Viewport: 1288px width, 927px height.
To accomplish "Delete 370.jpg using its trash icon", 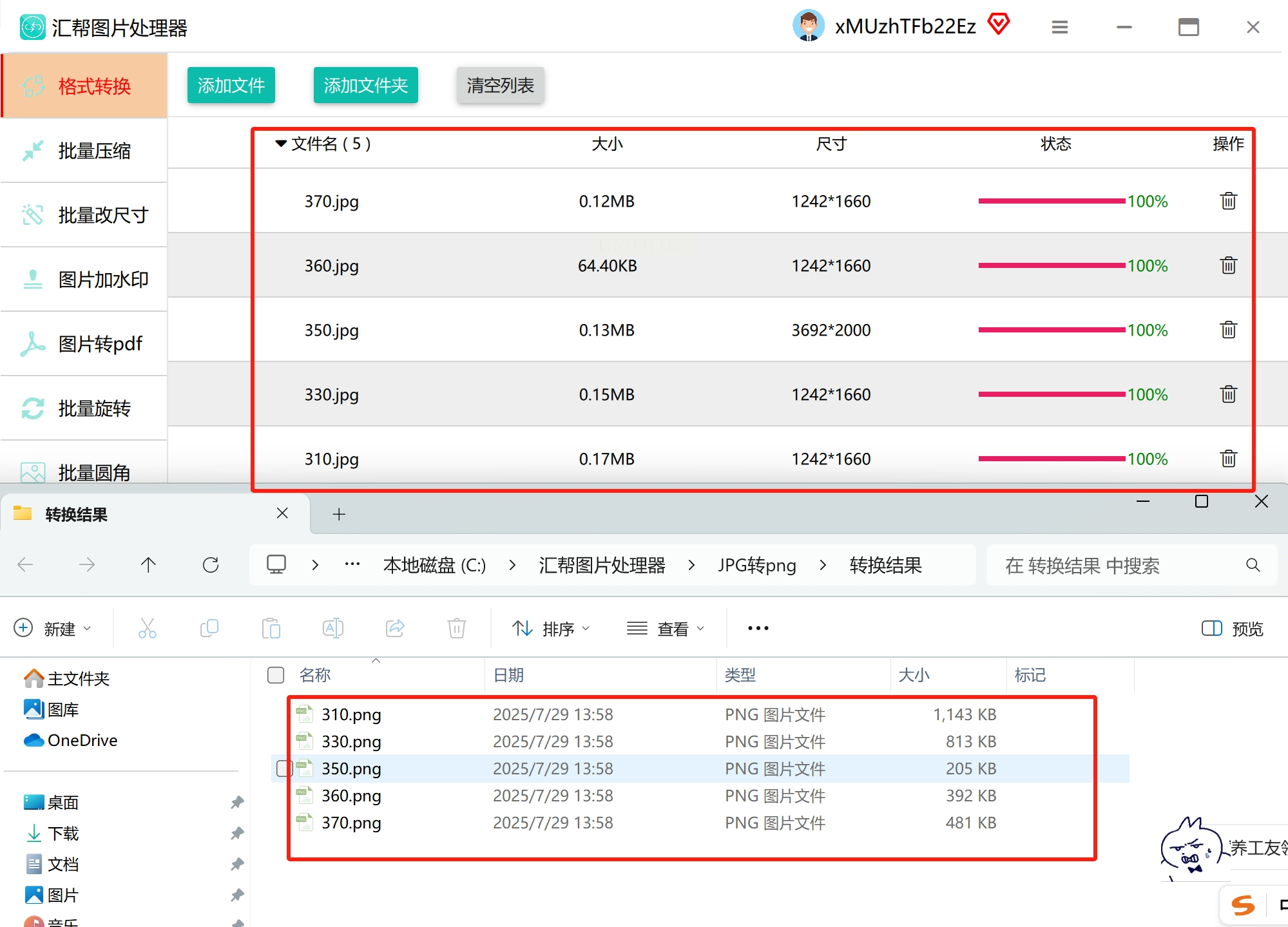I will (1228, 201).
